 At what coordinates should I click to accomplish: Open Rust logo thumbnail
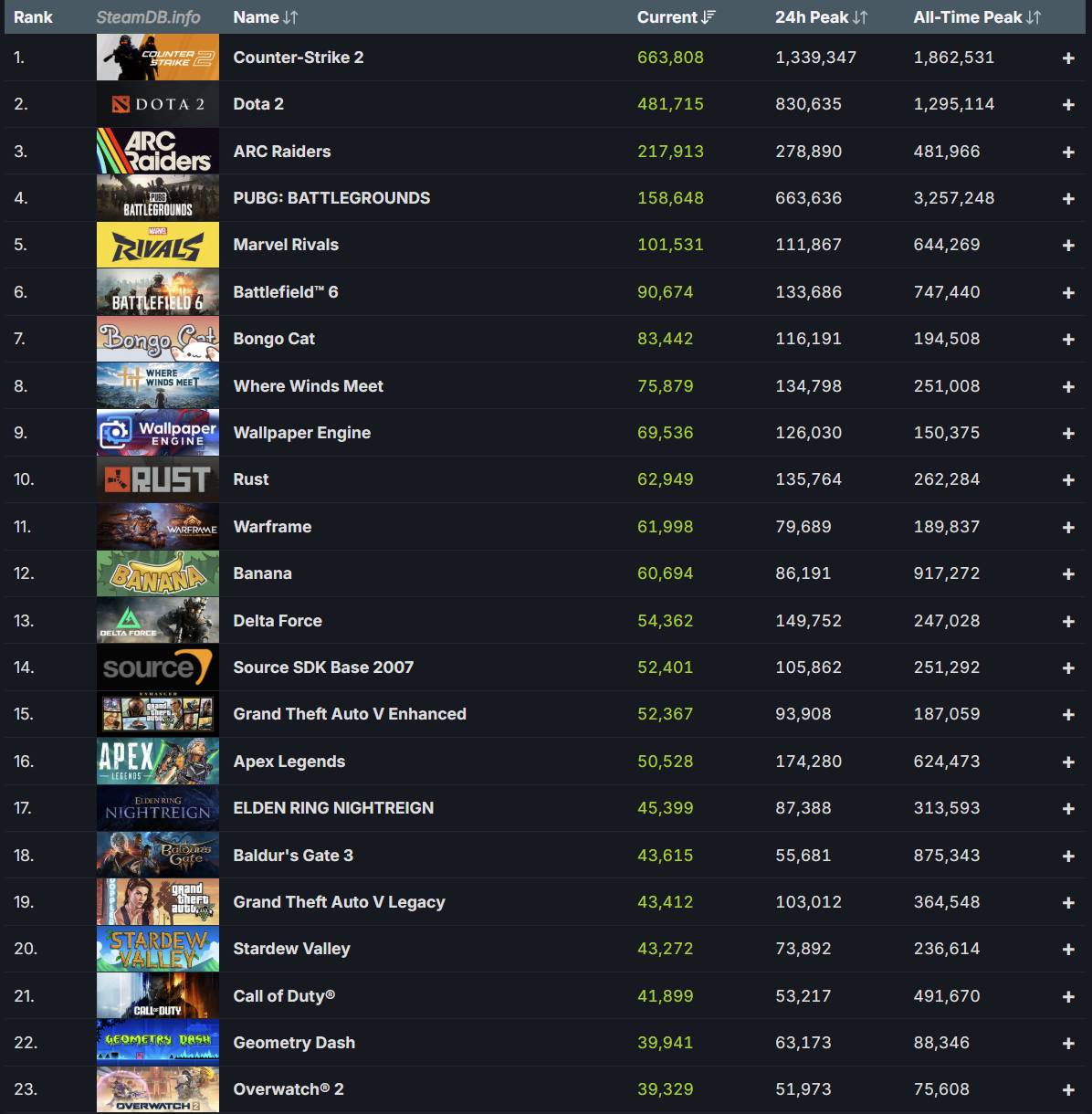click(158, 479)
